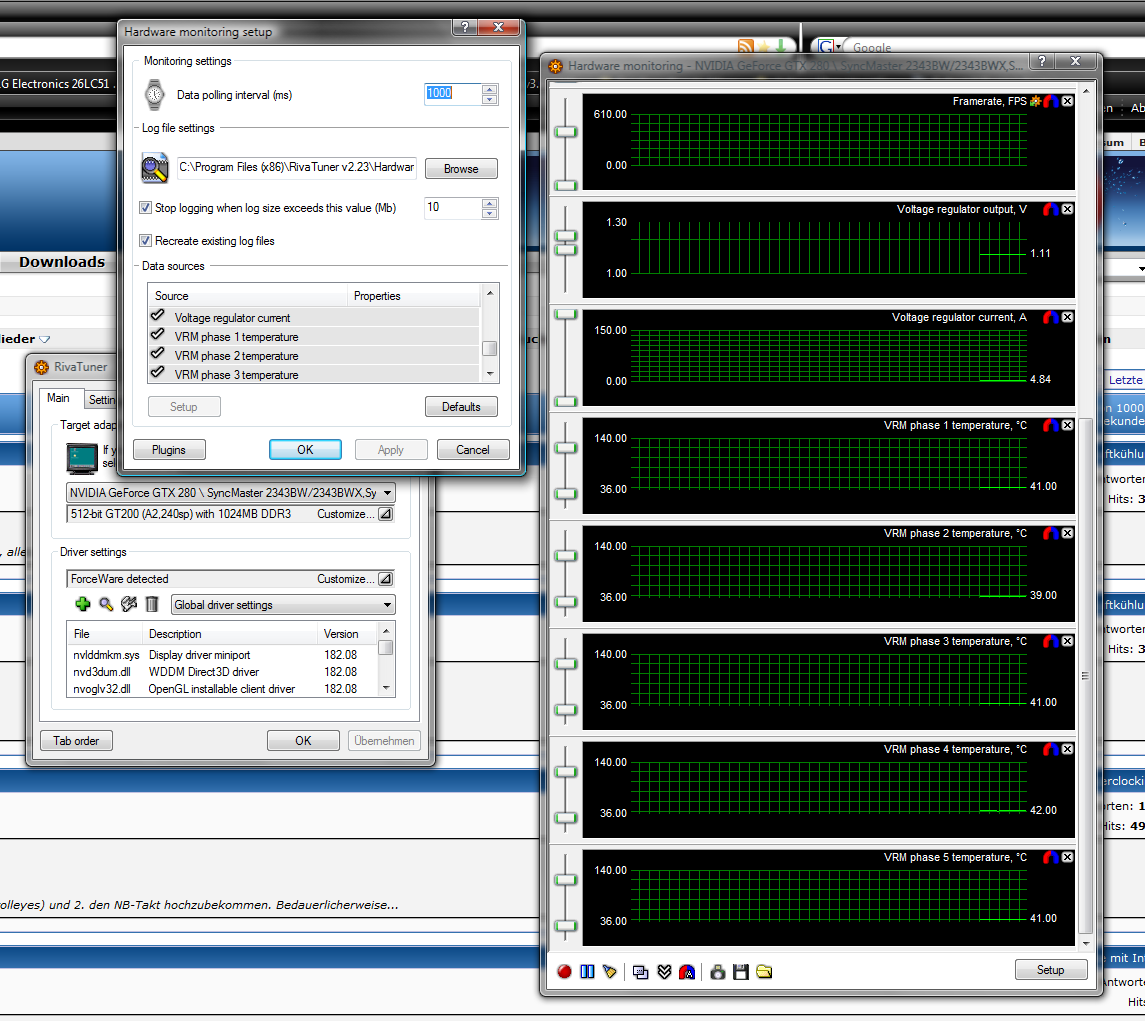Click the Description column header in driver list
Viewport: 1145px width, 1021px height.
(x=230, y=634)
